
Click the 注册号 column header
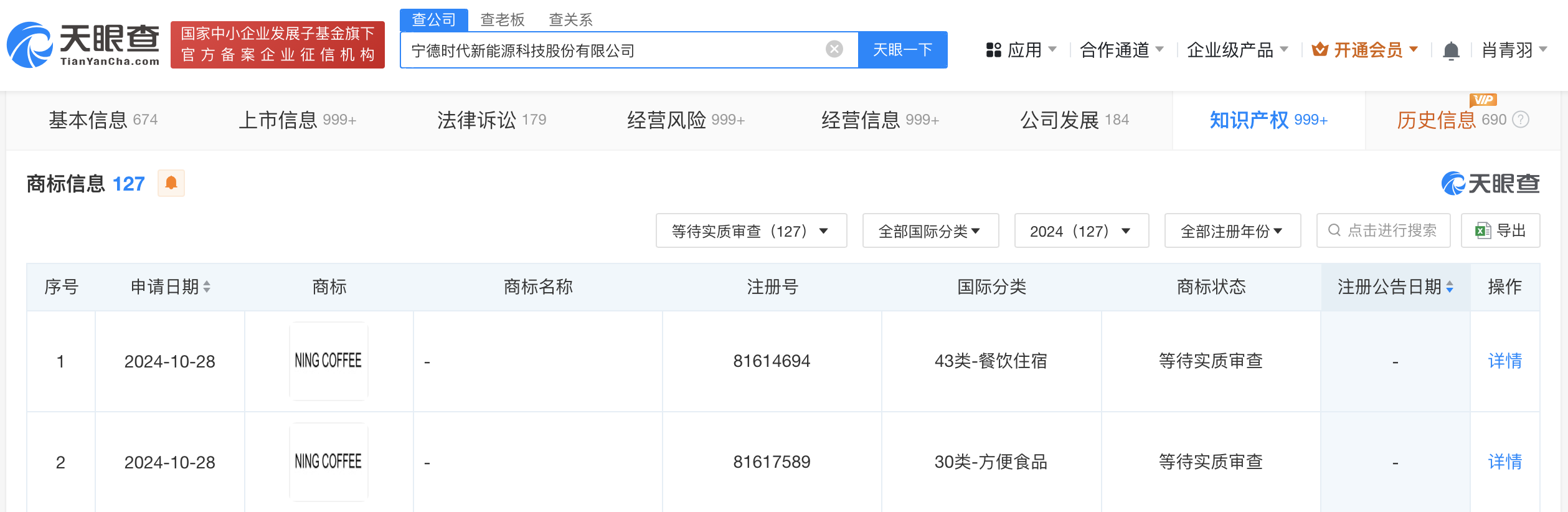pos(772,287)
